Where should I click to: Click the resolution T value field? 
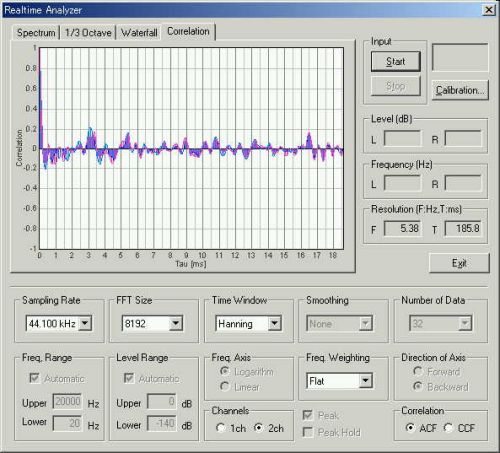pyautogui.click(x=463, y=229)
